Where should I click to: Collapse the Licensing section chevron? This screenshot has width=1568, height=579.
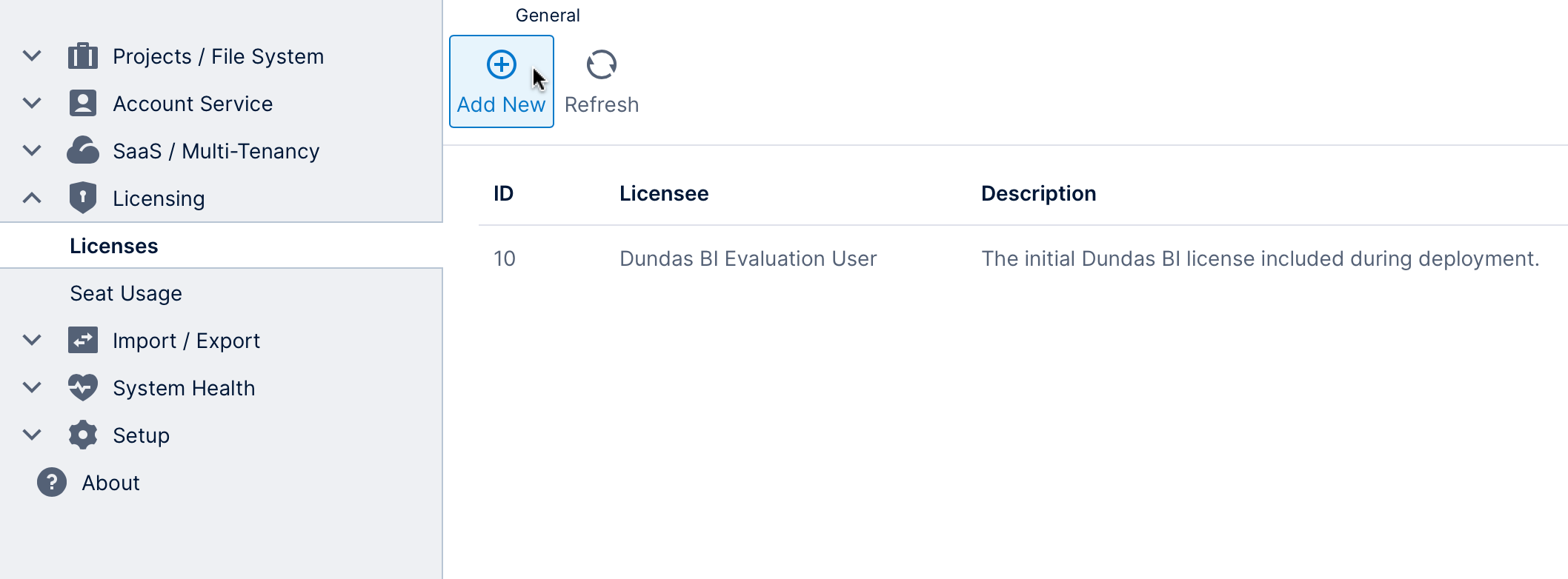pos(32,198)
